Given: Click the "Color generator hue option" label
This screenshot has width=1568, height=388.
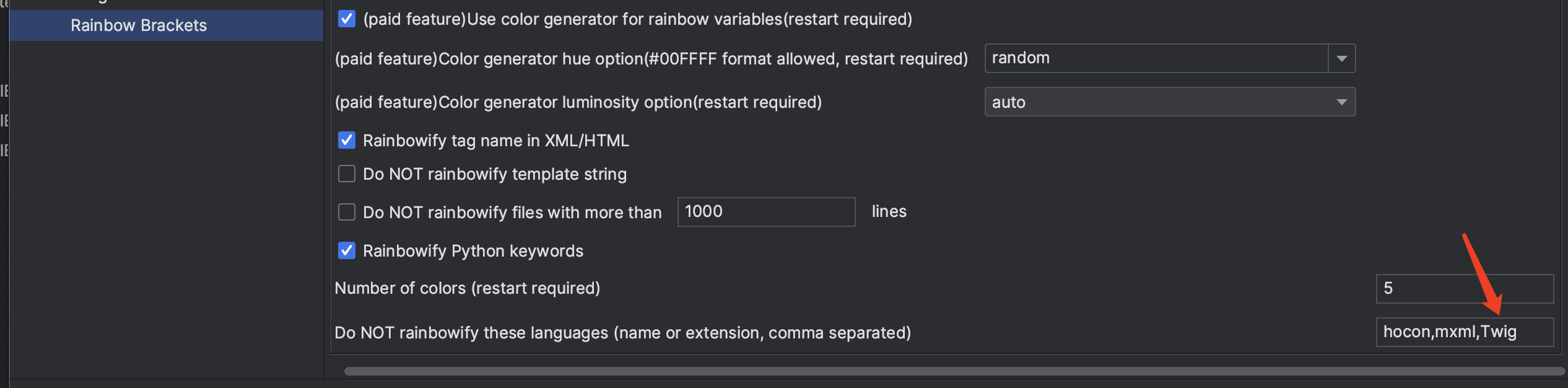Looking at the screenshot, I should 650,58.
